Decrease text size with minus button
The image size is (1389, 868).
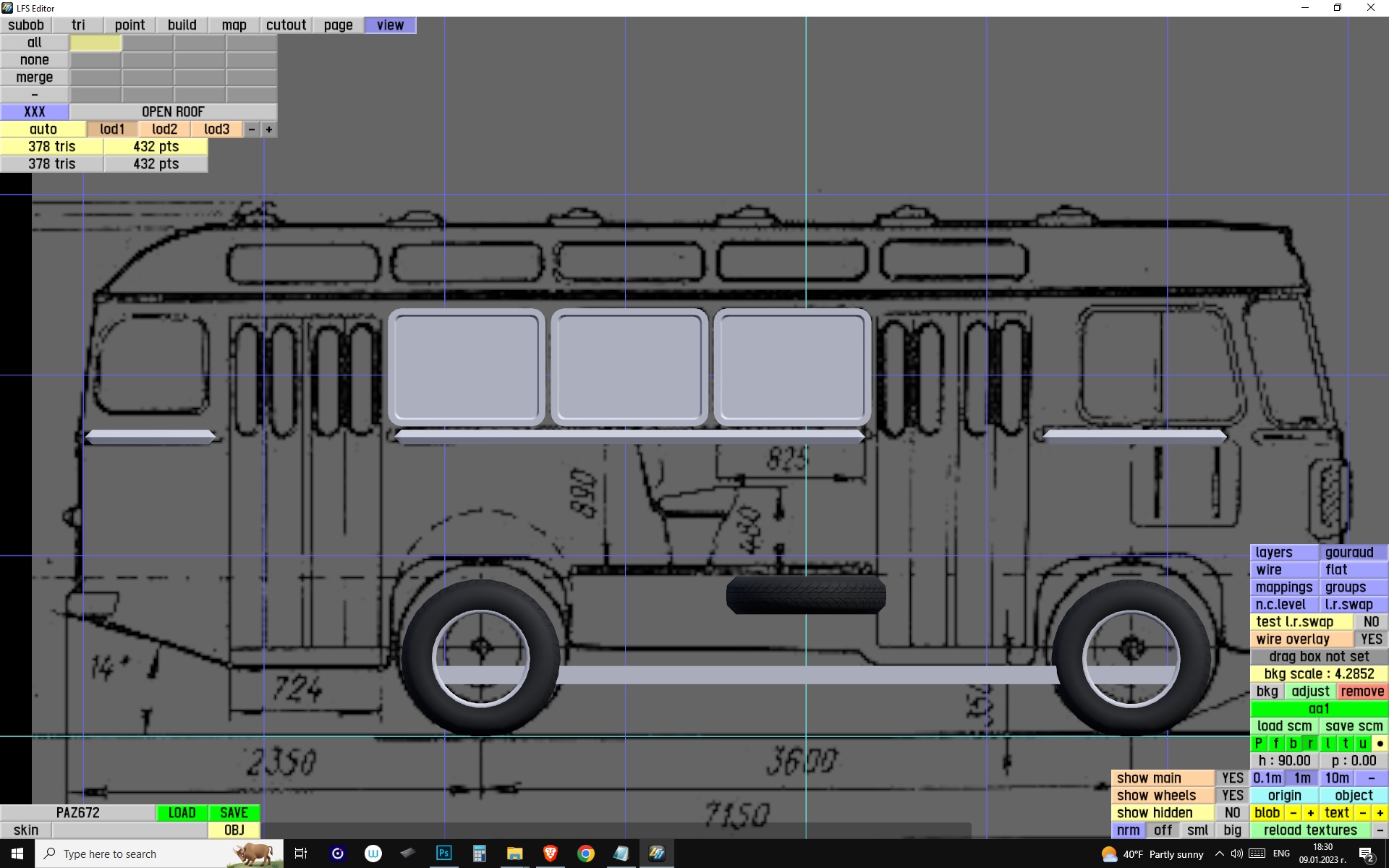click(x=1362, y=812)
